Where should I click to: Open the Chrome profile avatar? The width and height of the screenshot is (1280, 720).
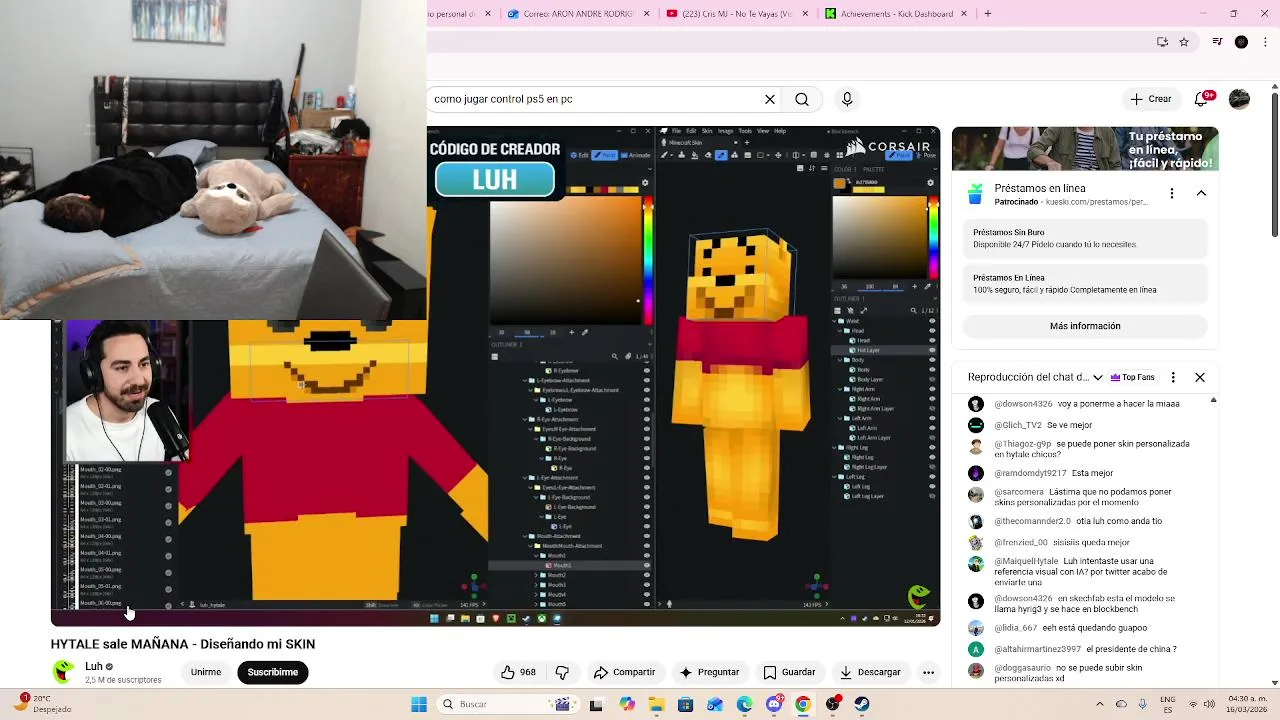coord(1241,42)
